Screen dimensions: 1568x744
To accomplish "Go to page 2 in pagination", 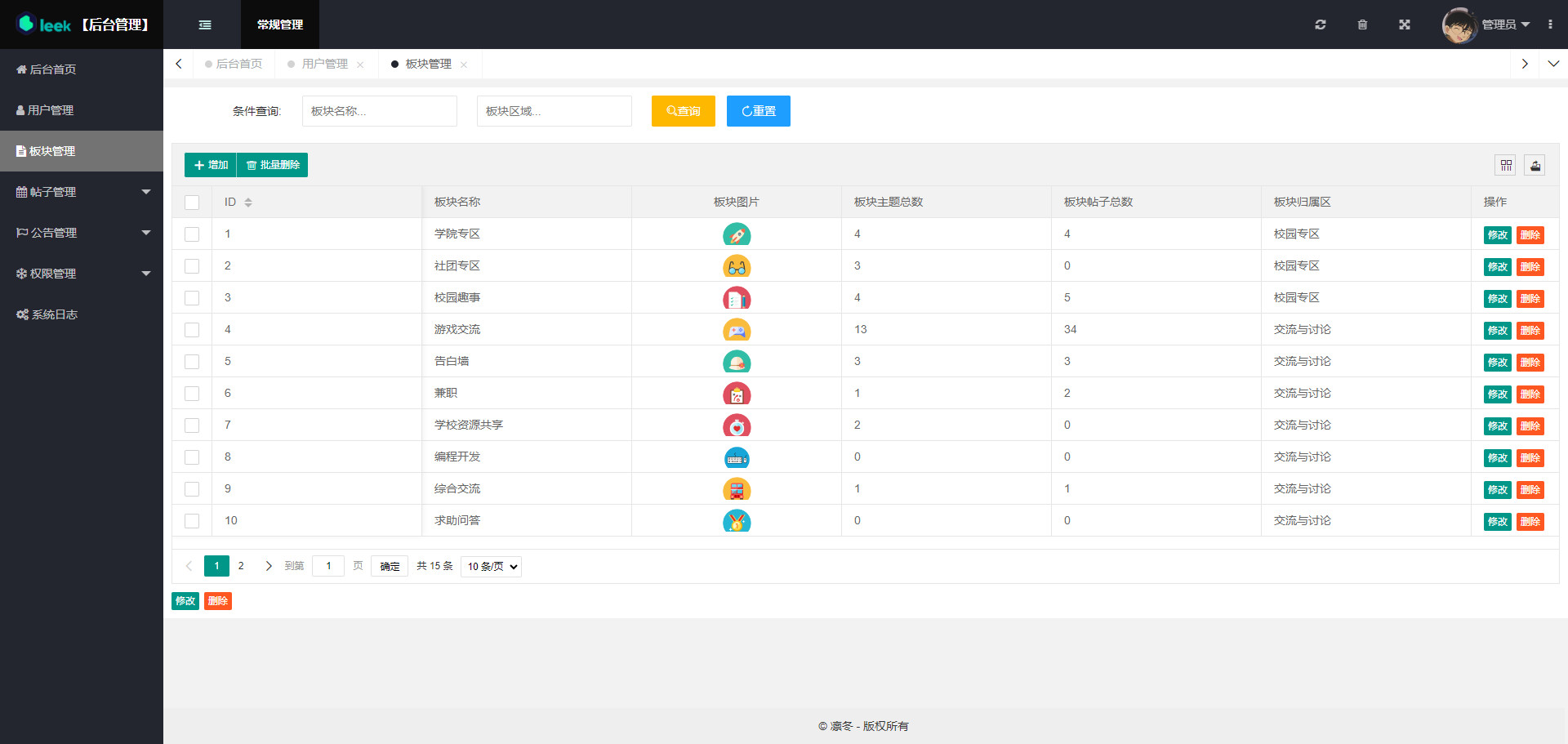I will pyautogui.click(x=241, y=566).
